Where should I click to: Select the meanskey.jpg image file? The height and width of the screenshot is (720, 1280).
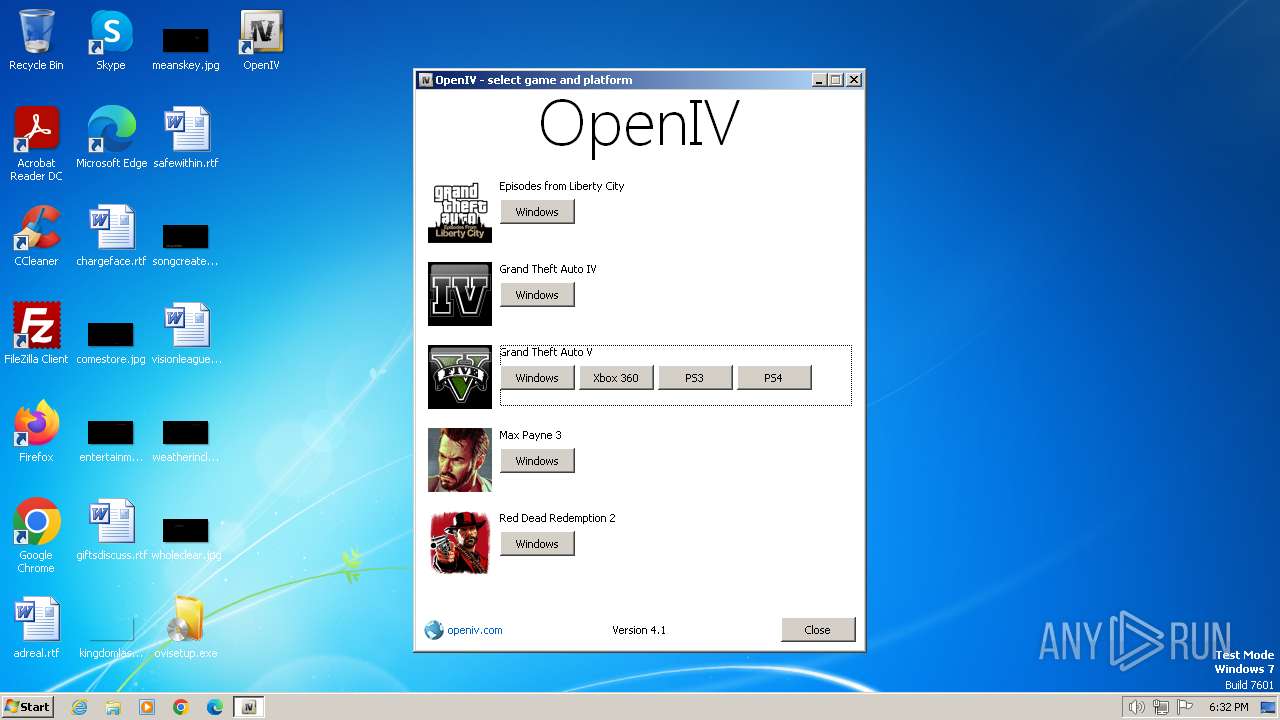(x=186, y=48)
